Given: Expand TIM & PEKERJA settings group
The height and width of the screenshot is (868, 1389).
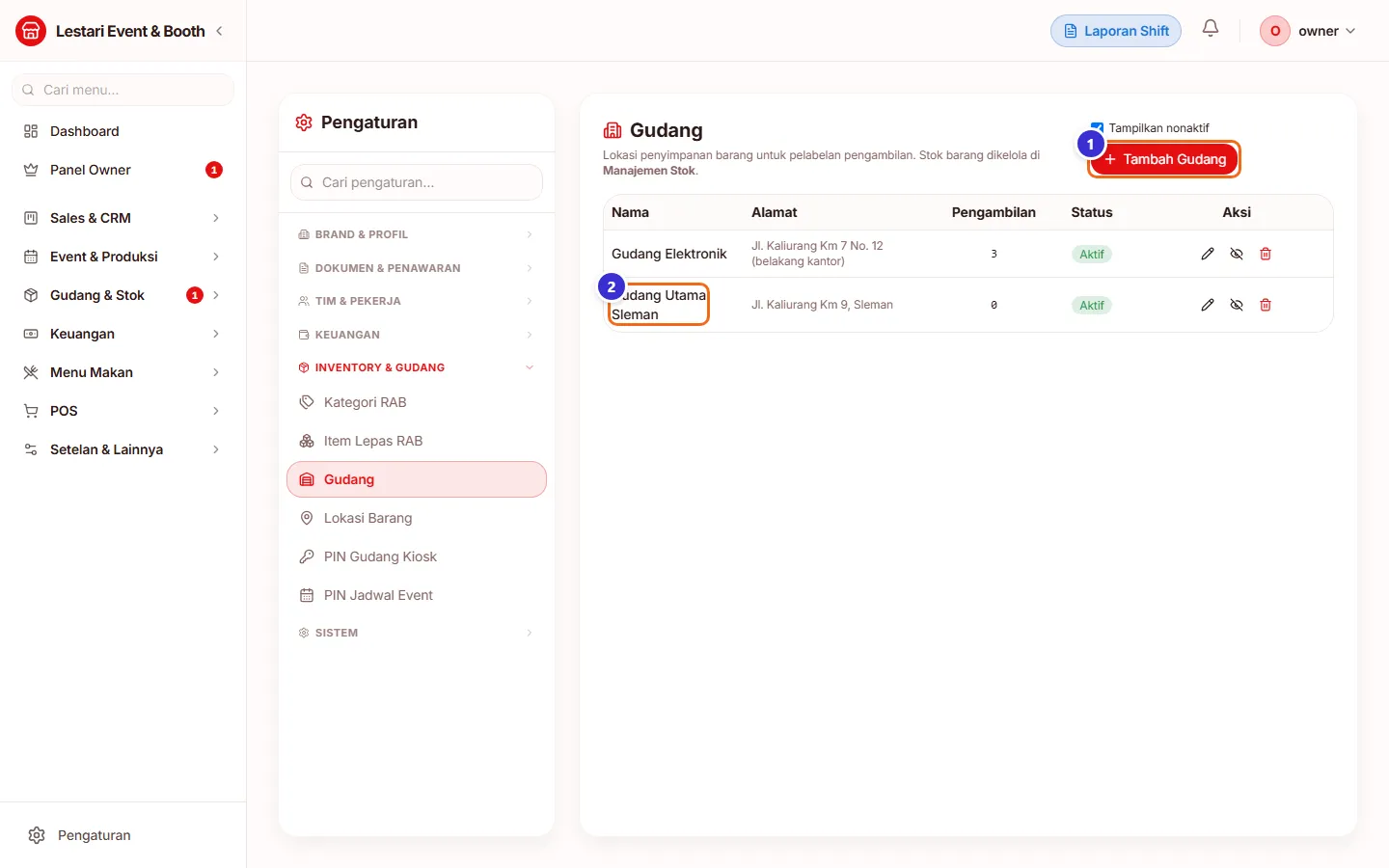Looking at the screenshot, I should (x=417, y=301).
